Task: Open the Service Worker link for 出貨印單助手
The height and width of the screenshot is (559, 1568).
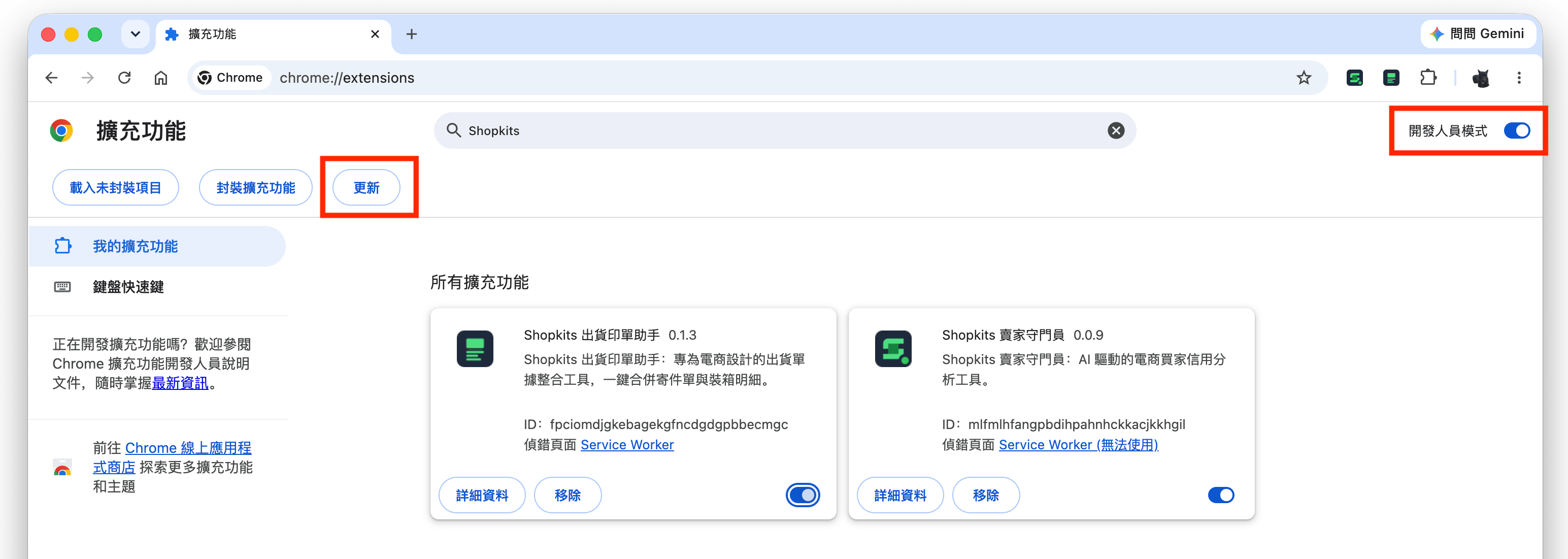Action: tap(627, 445)
